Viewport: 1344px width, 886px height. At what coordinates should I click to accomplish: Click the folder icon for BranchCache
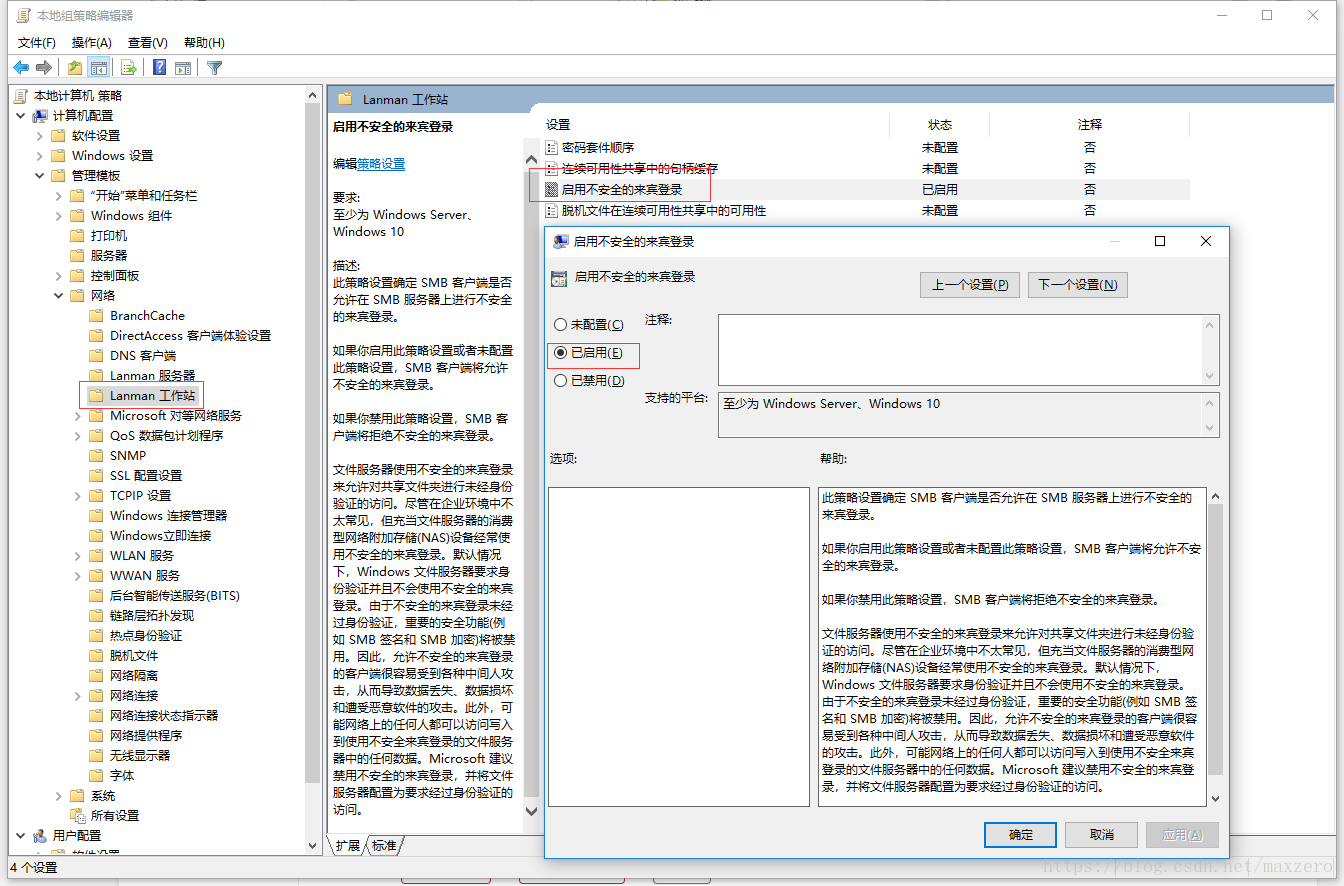[96, 315]
